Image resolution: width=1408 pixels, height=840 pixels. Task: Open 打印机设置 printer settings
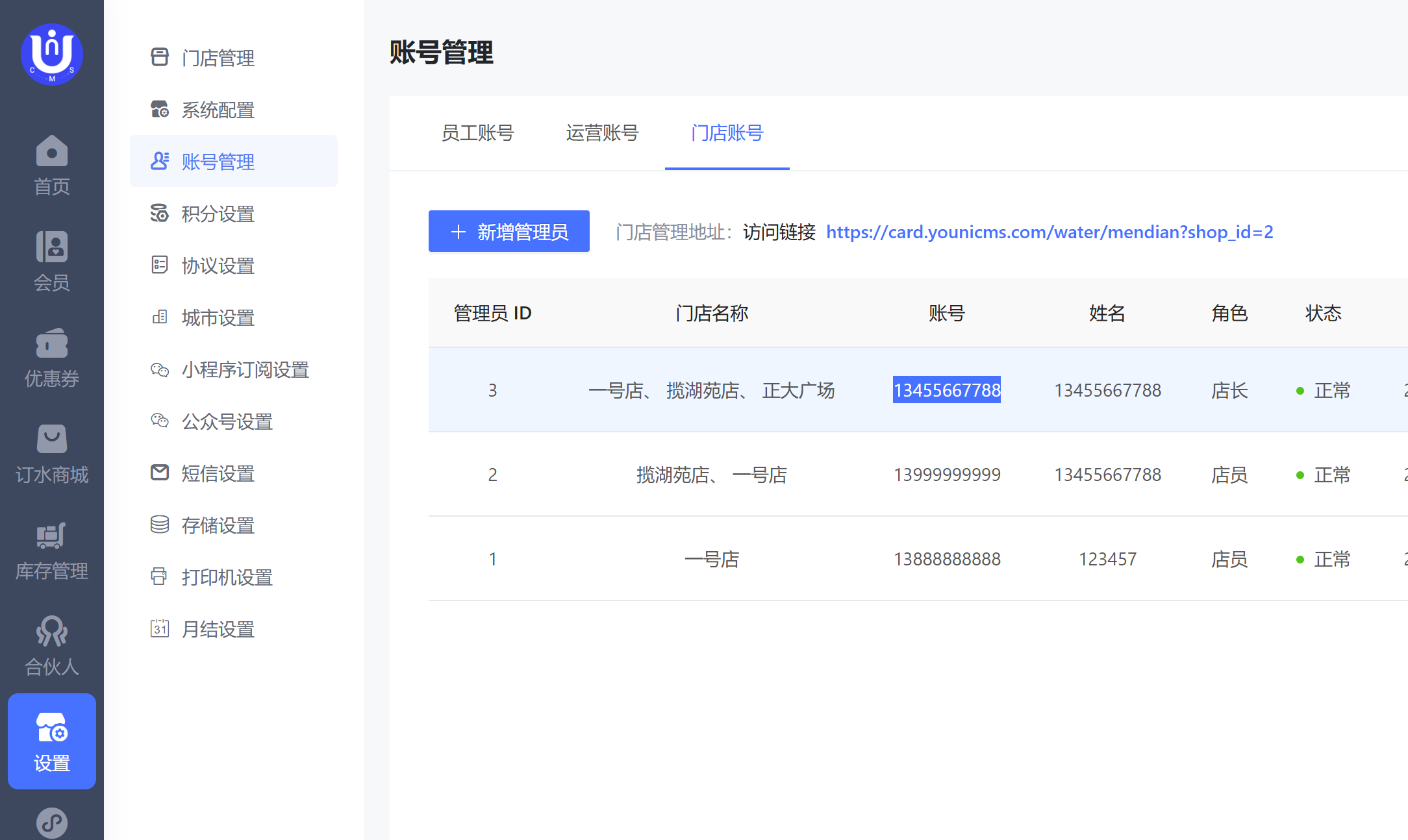pos(227,577)
